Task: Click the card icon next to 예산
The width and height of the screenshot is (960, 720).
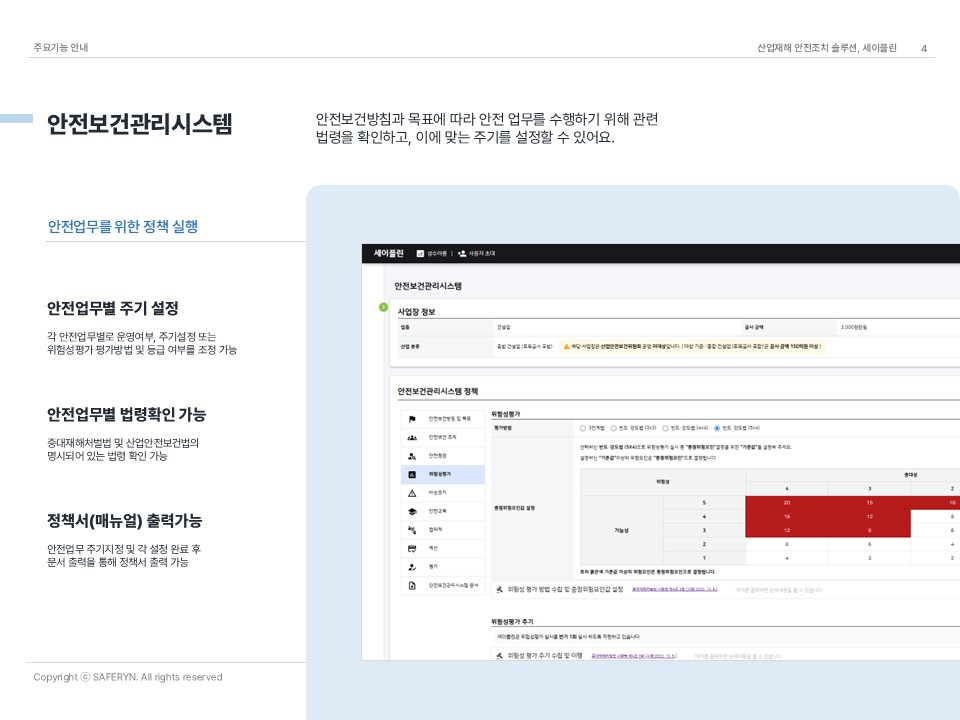Action: point(412,548)
